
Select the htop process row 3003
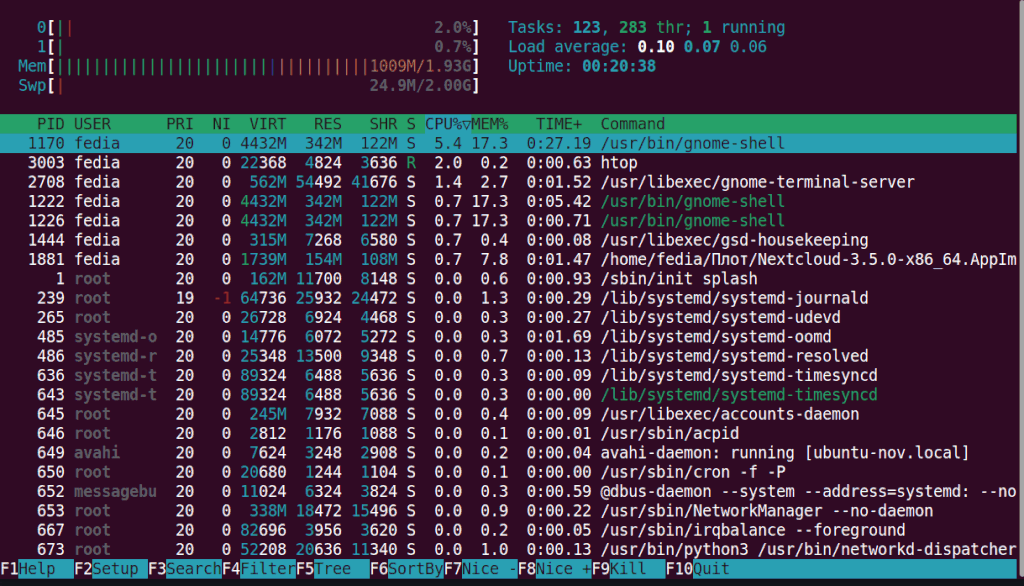[508, 163]
